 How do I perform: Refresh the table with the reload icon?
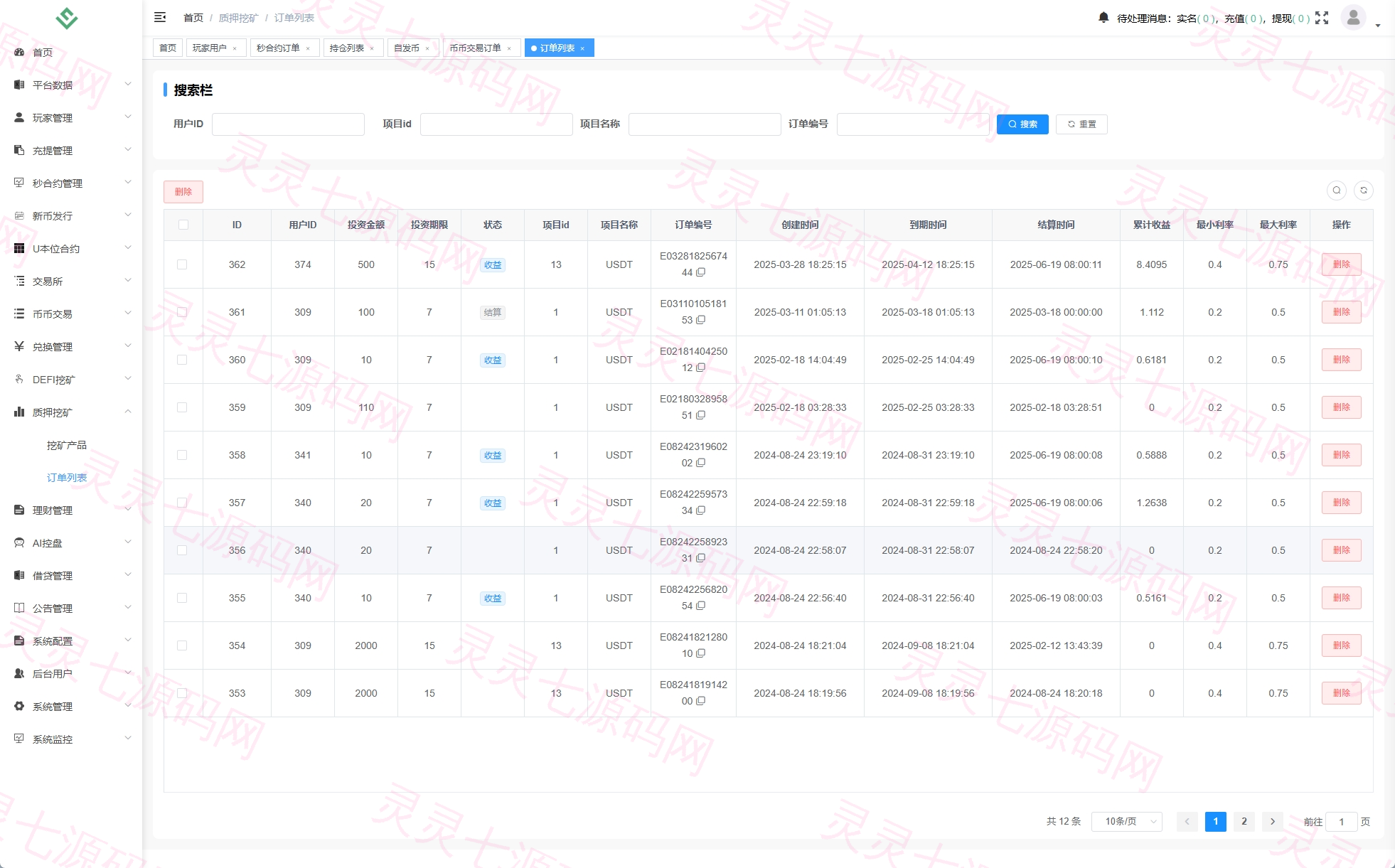coord(1364,190)
